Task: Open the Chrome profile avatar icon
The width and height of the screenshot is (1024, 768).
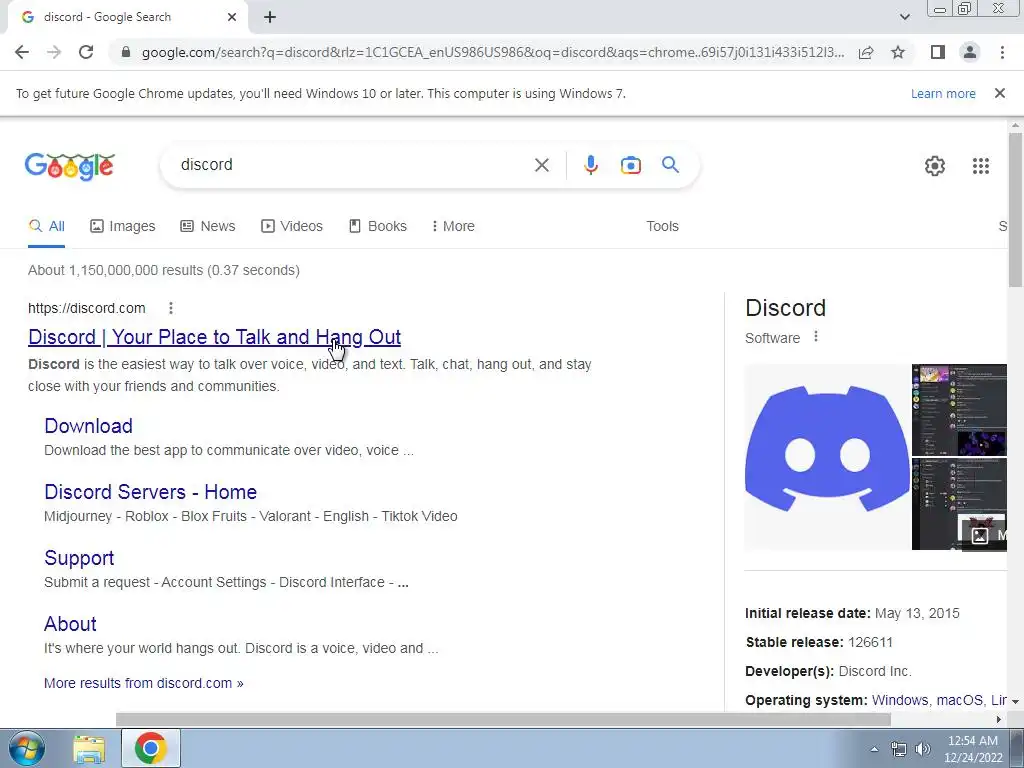Action: [970, 52]
